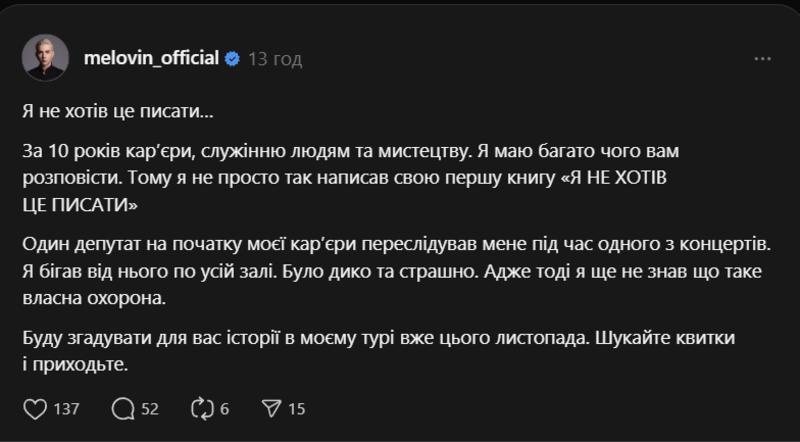Open replies with the comment bubble icon
This screenshot has width=800, height=442.
pyautogui.click(x=125, y=408)
